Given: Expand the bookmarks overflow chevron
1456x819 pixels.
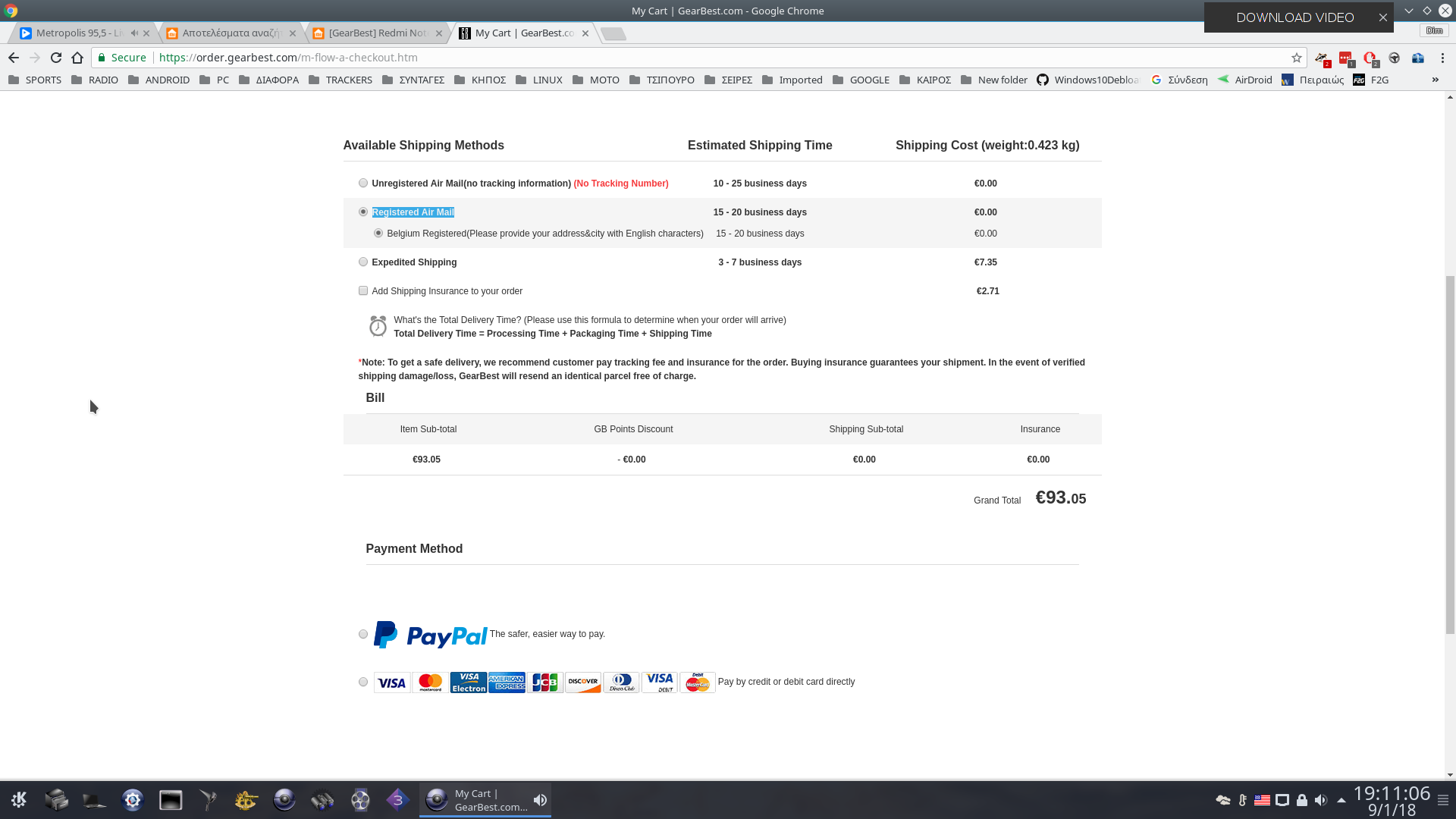Looking at the screenshot, I should coord(1435,80).
